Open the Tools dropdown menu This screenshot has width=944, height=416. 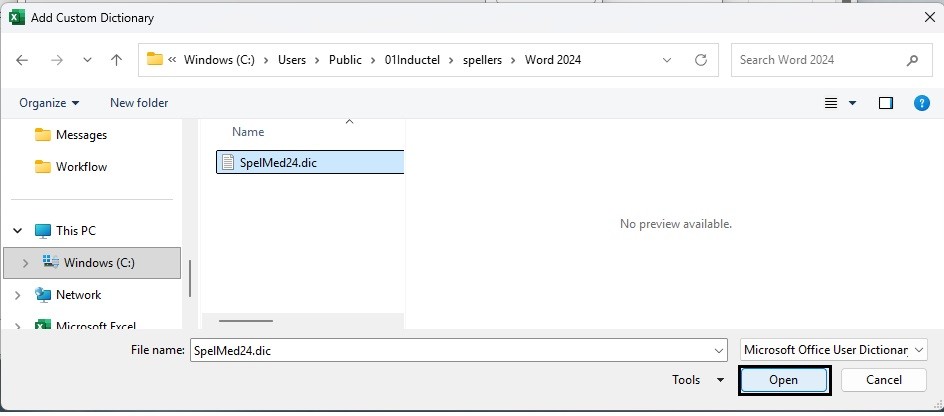[x=698, y=380]
